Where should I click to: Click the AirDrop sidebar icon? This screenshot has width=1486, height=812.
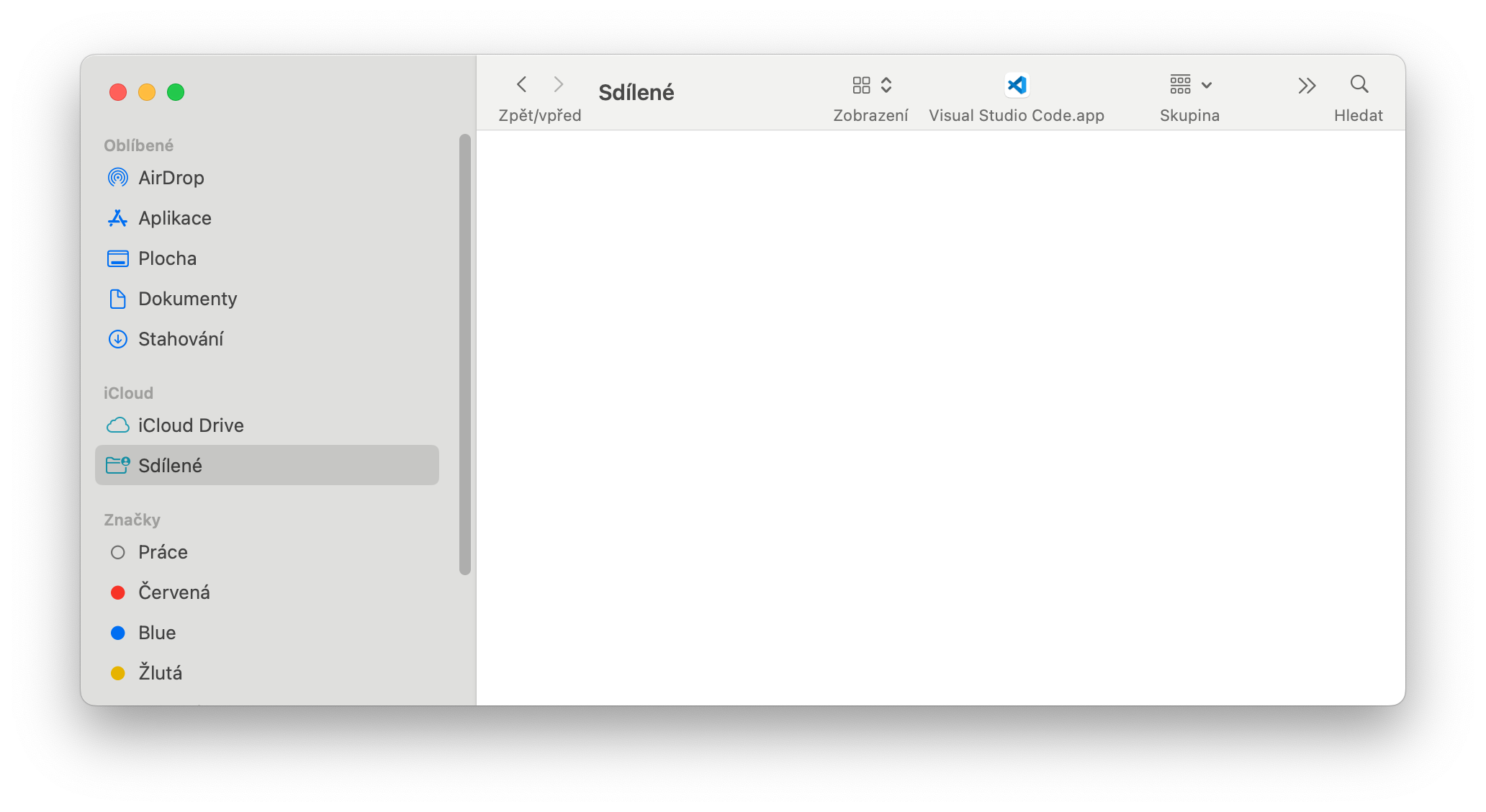(x=118, y=178)
